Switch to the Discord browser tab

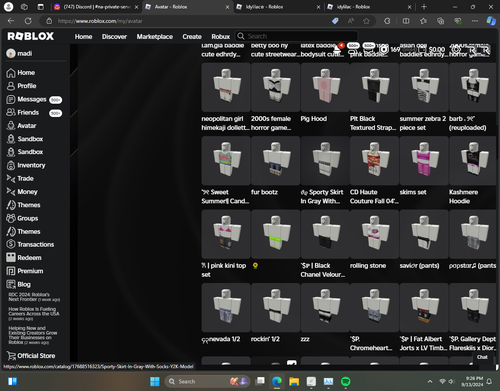(x=96, y=7)
